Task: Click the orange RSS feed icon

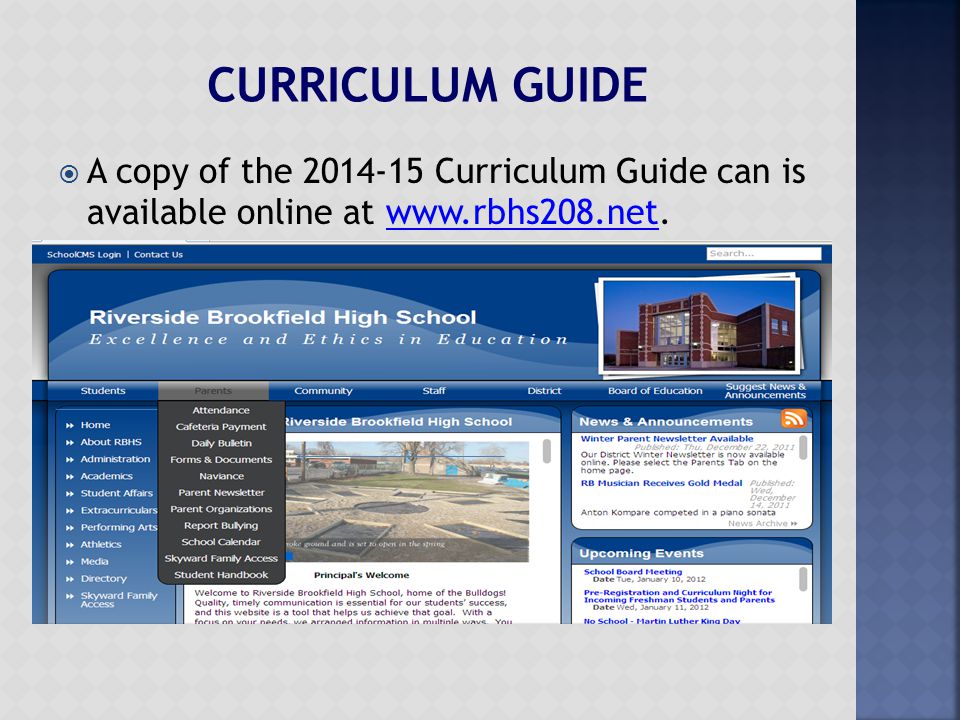Action: [793, 419]
